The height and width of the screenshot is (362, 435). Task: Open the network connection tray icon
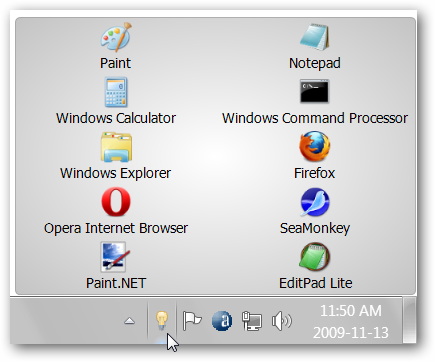click(252, 321)
